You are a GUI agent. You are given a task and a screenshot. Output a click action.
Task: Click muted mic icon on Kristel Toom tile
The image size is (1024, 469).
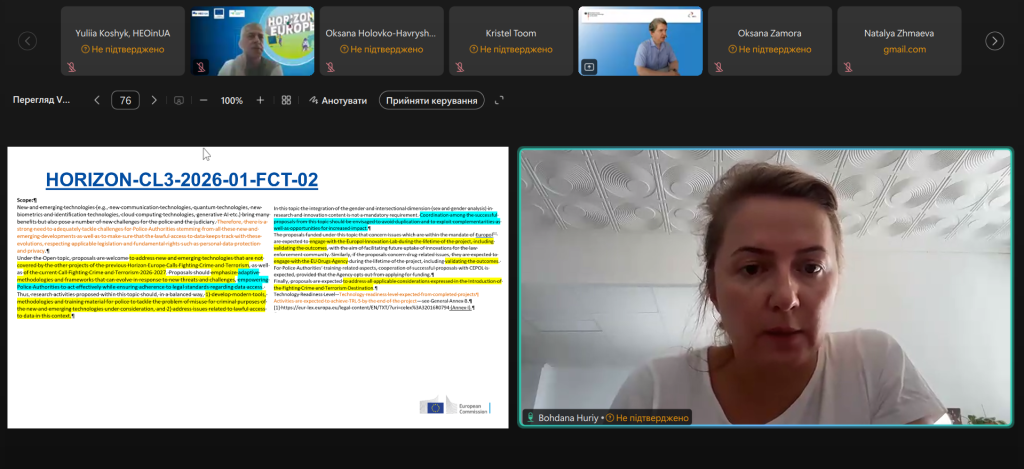[x=460, y=67]
